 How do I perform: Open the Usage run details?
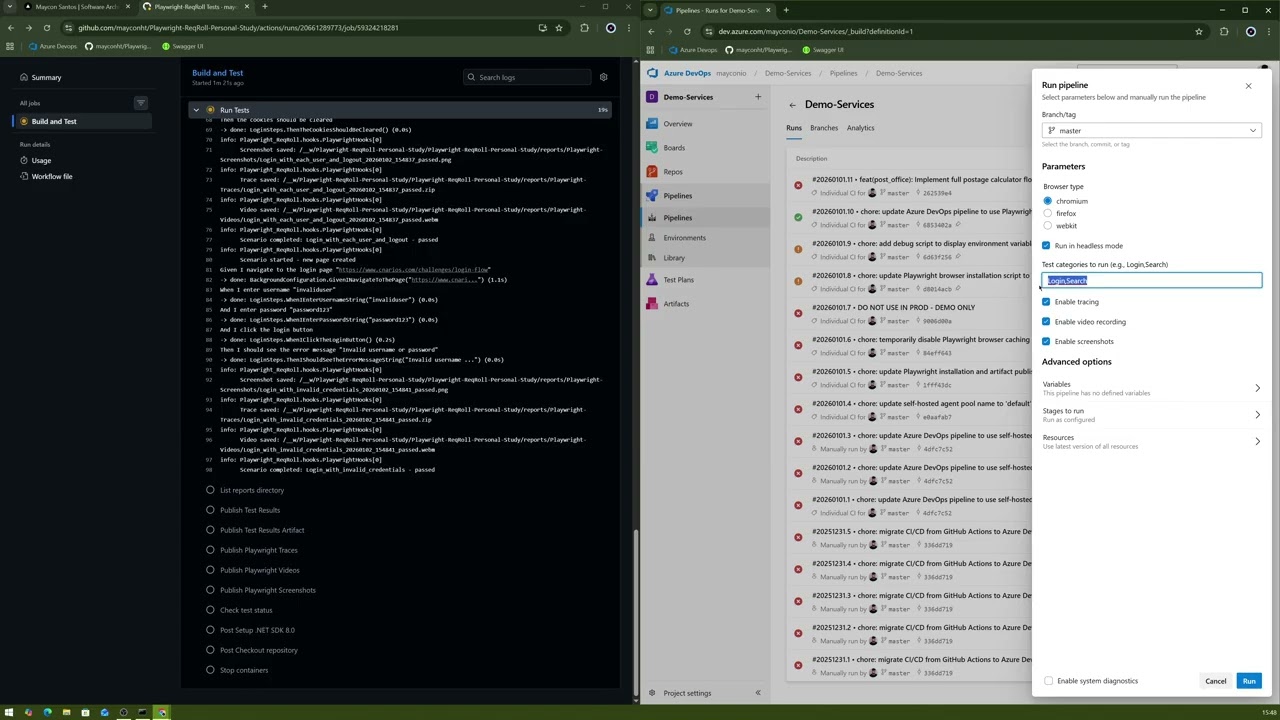click(x=41, y=160)
